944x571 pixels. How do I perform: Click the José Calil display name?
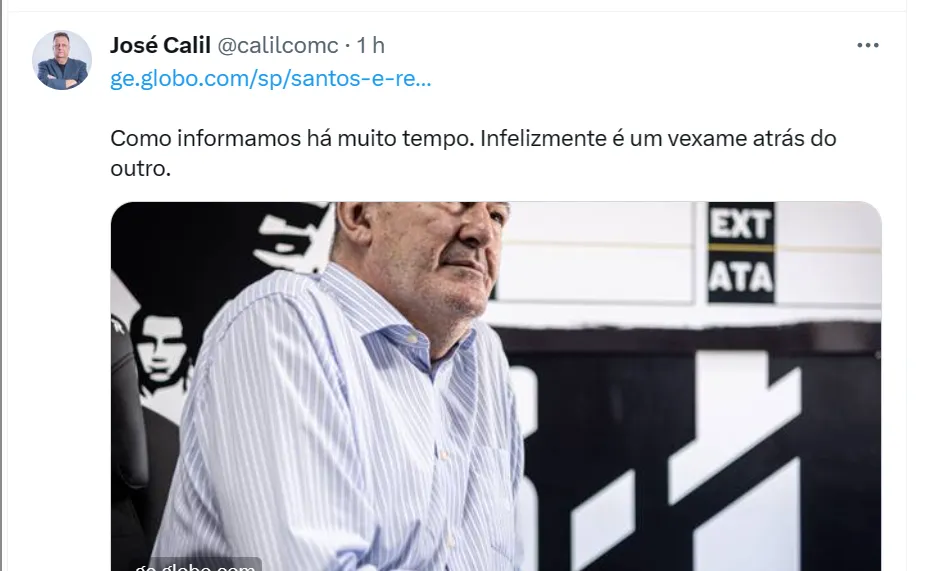click(160, 45)
